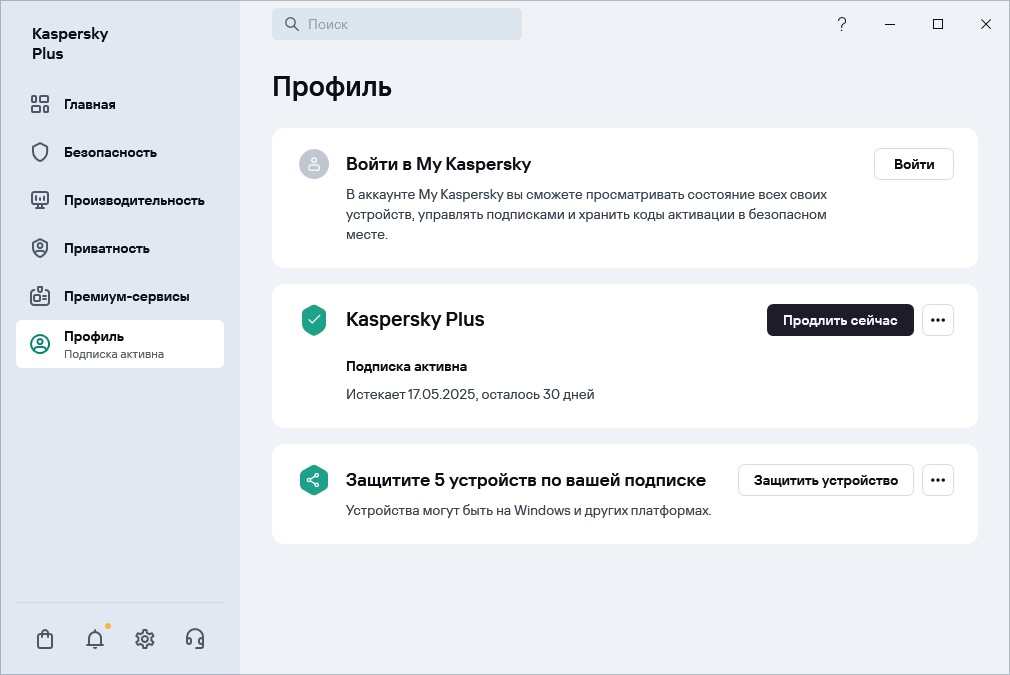Screen dimensions: 1010x675
Task: Open Производительность monitor icon
Action: pos(40,200)
